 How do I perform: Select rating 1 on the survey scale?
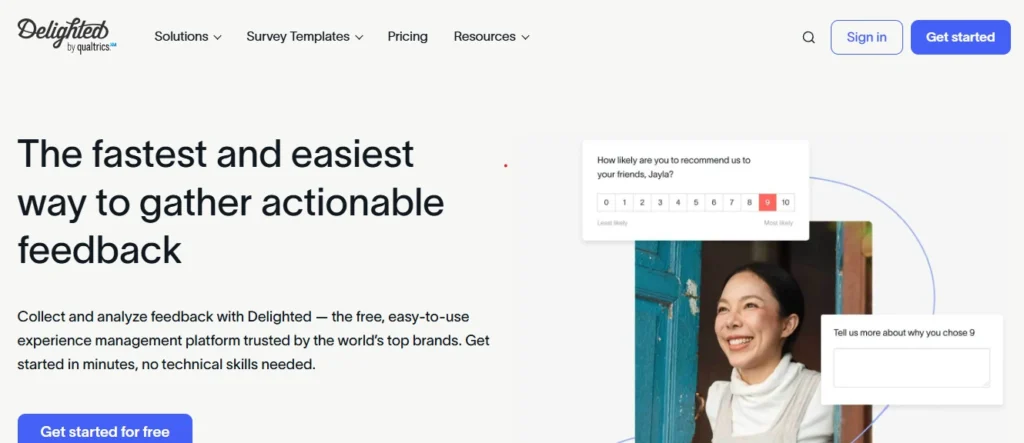pyautogui.click(x=624, y=202)
